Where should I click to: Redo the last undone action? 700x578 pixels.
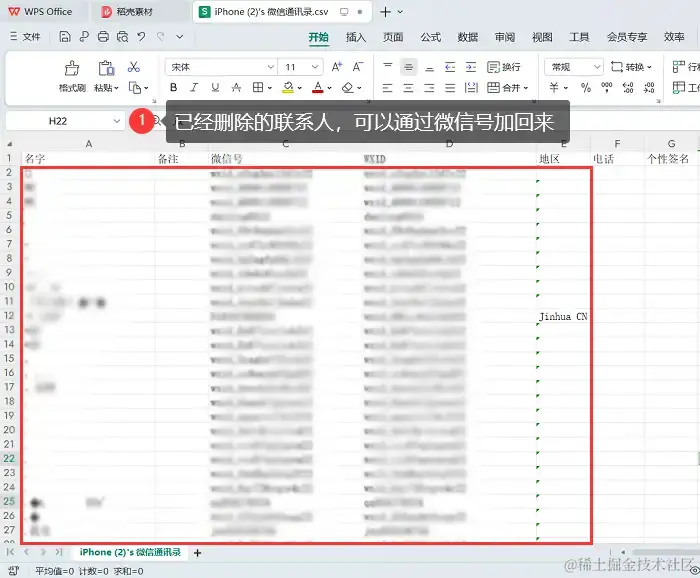[x=160, y=37]
